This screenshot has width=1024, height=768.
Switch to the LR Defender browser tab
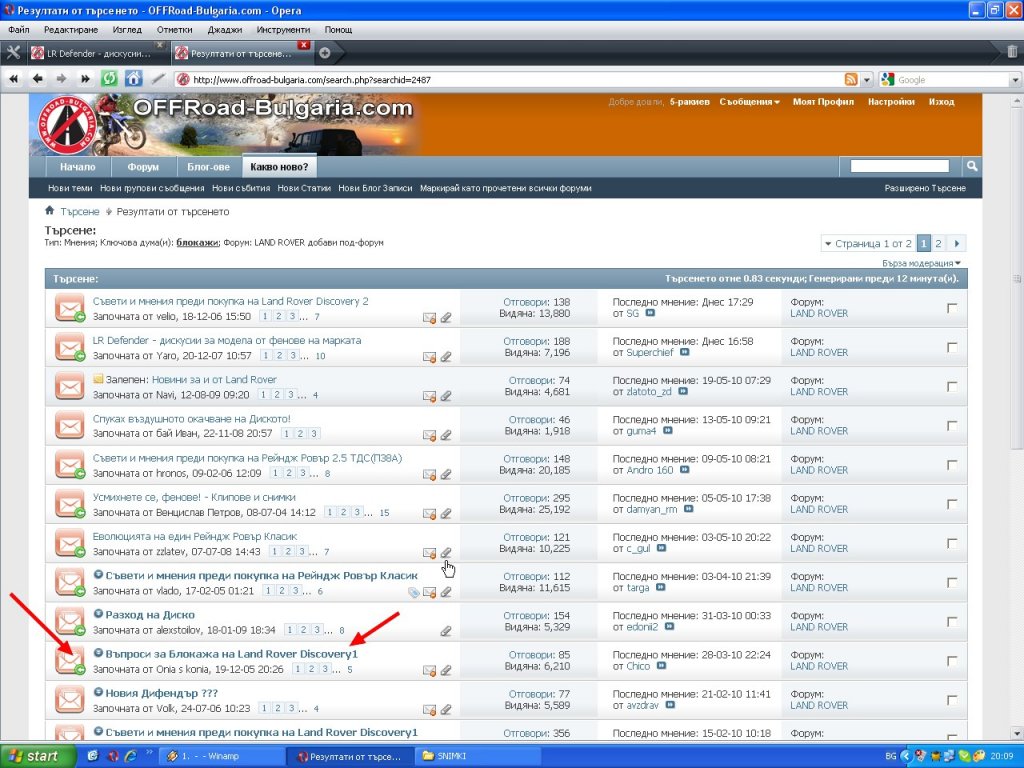coord(97,54)
